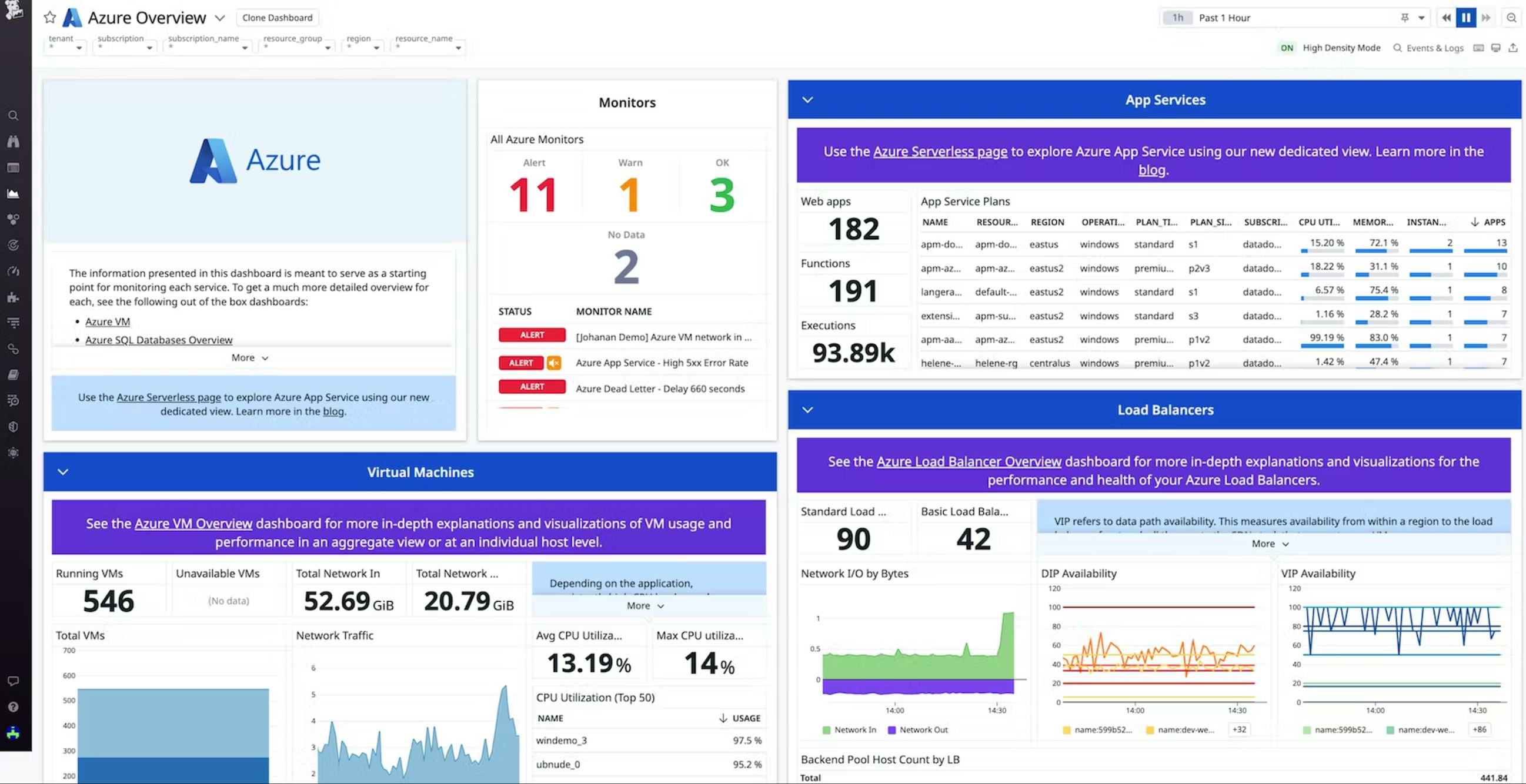Open feedback via the chat bubble icon
The width and height of the screenshot is (1526, 784).
(x=14, y=681)
